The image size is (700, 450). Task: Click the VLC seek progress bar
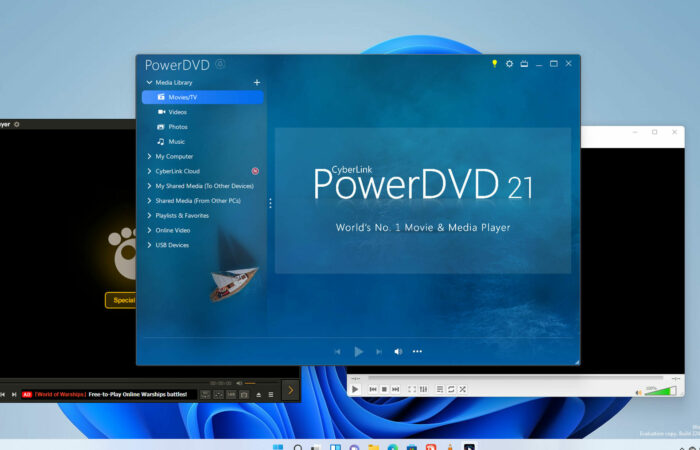point(516,378)
